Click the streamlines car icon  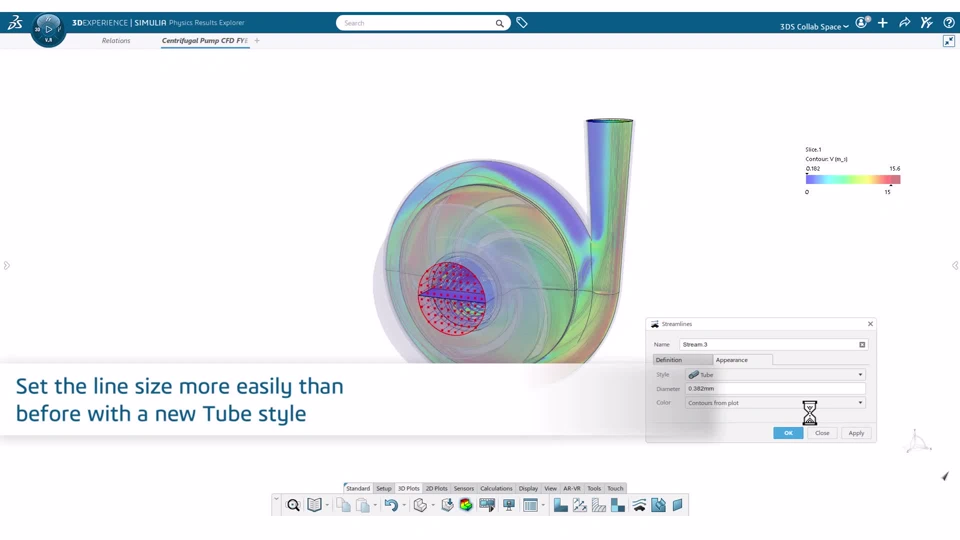click(x=639, y=505)
